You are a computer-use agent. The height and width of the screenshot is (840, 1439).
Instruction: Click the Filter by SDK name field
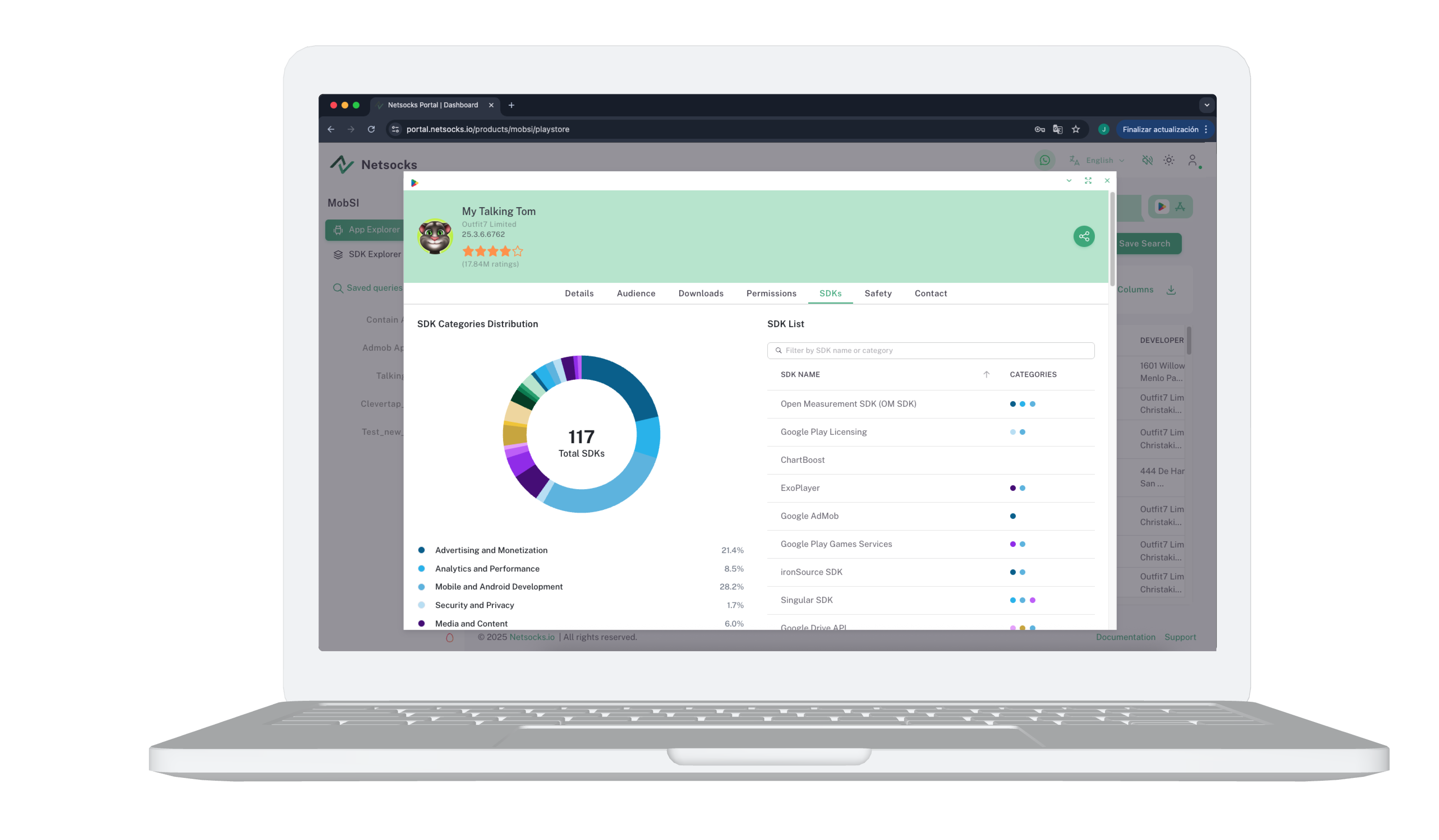click(931, 350)
